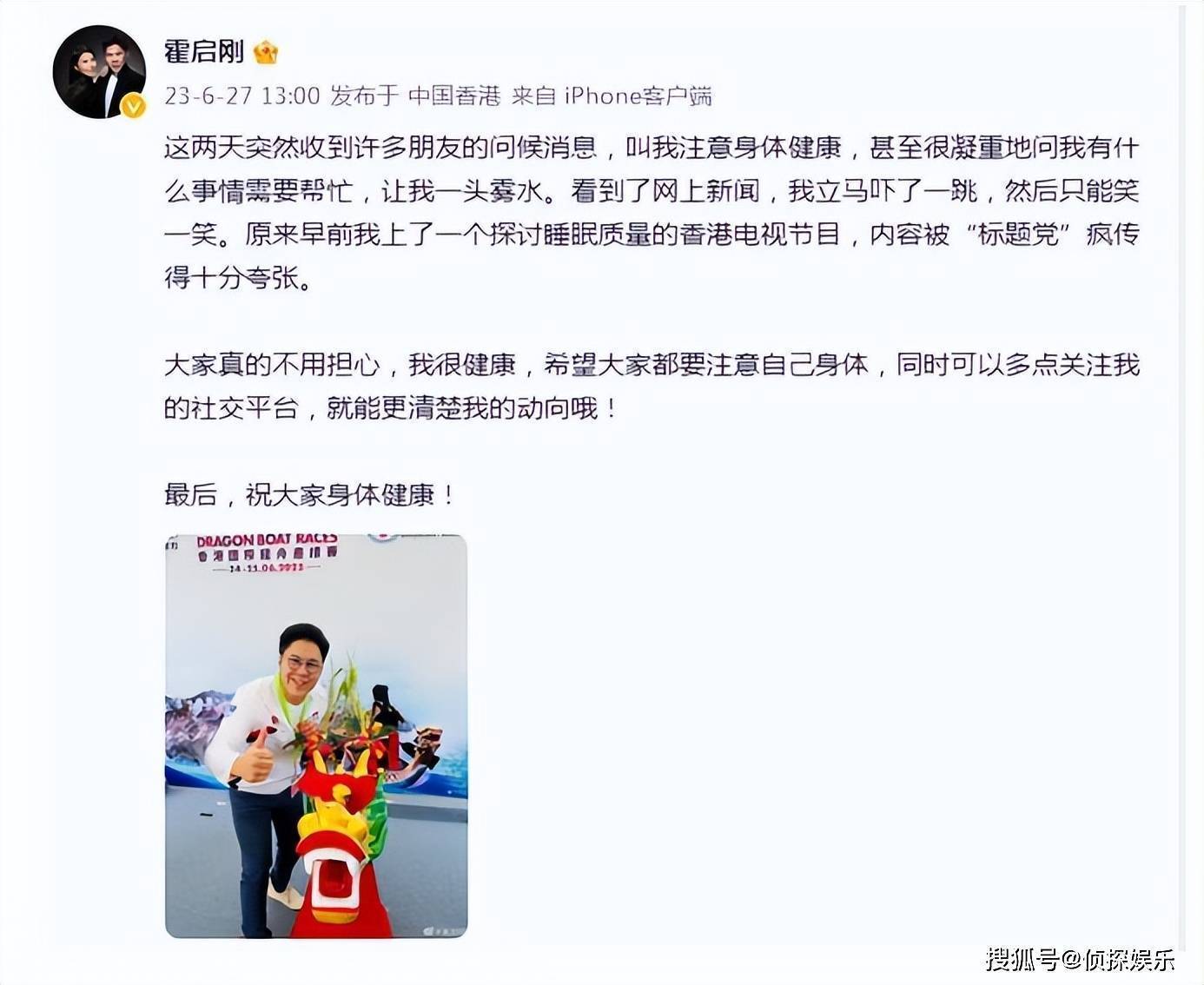Click the small watermark at photo bottom
This screenshot has width=1204, height=985.
point(441,930)
